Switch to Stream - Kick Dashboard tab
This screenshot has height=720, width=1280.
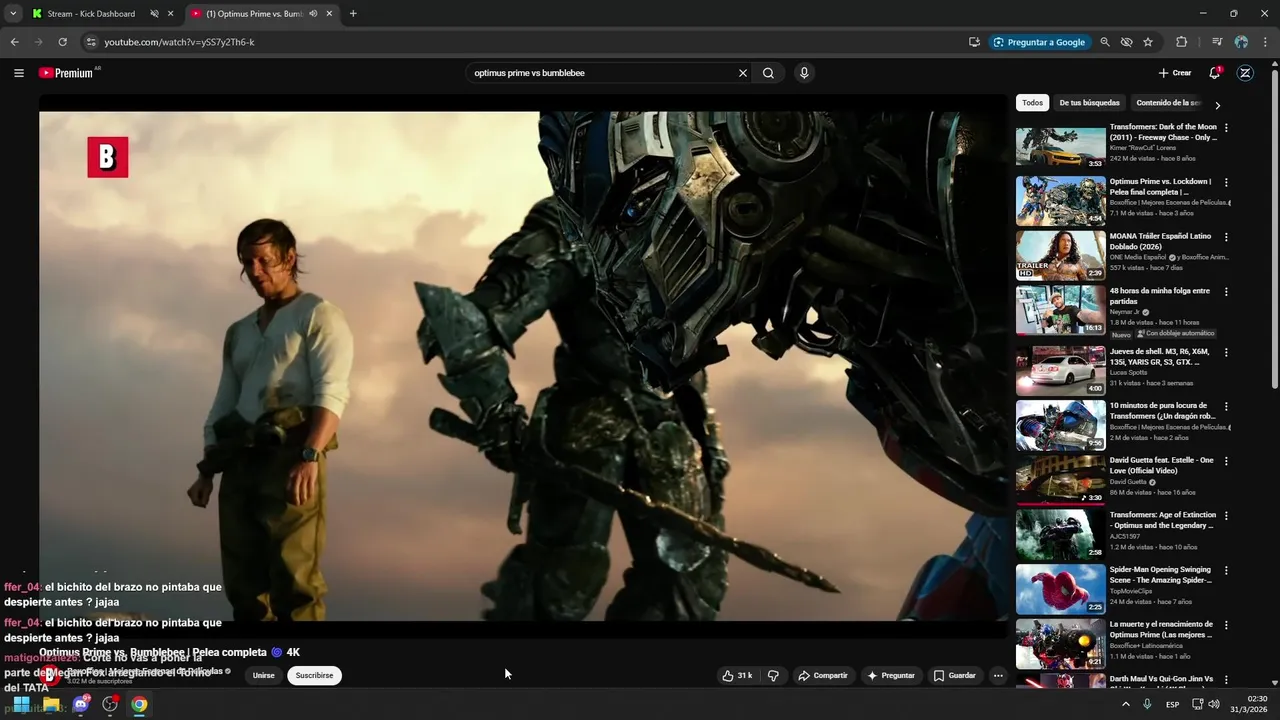[x=91, y=14]
